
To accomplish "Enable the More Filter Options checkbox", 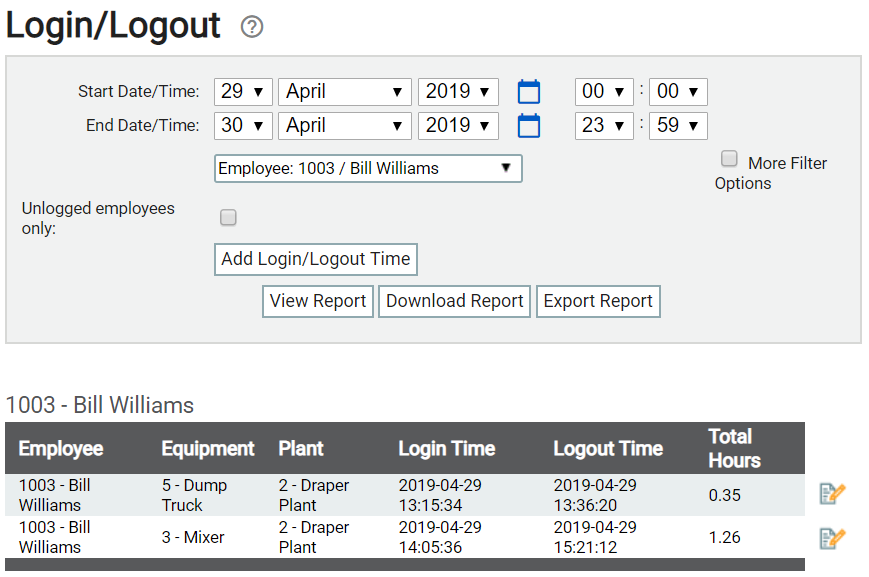I will pos(730,160).
